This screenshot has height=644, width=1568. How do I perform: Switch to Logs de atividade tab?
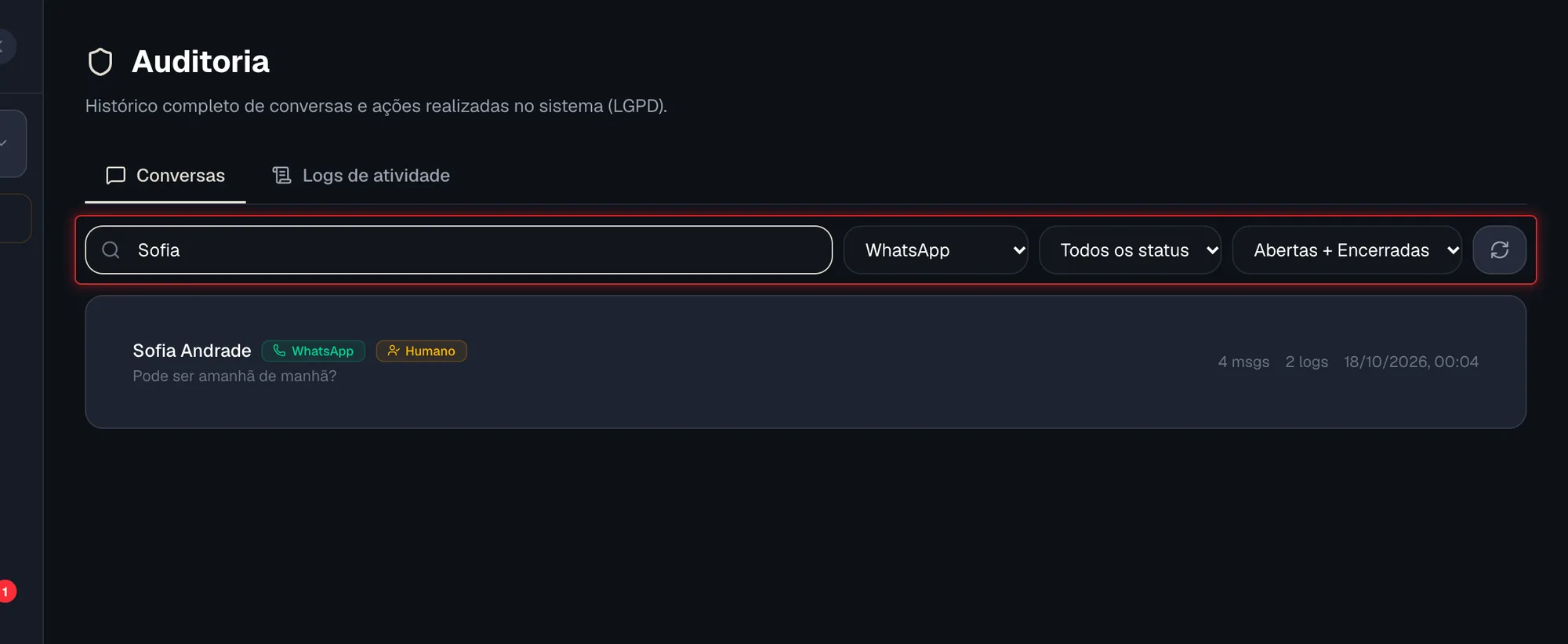click(x=361, y=176)
